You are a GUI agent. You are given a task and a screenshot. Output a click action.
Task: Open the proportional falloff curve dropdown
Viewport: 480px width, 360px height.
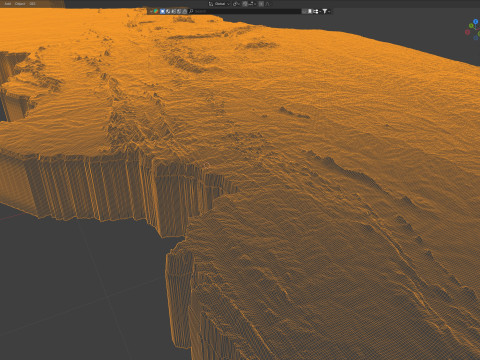coord(268,4)
